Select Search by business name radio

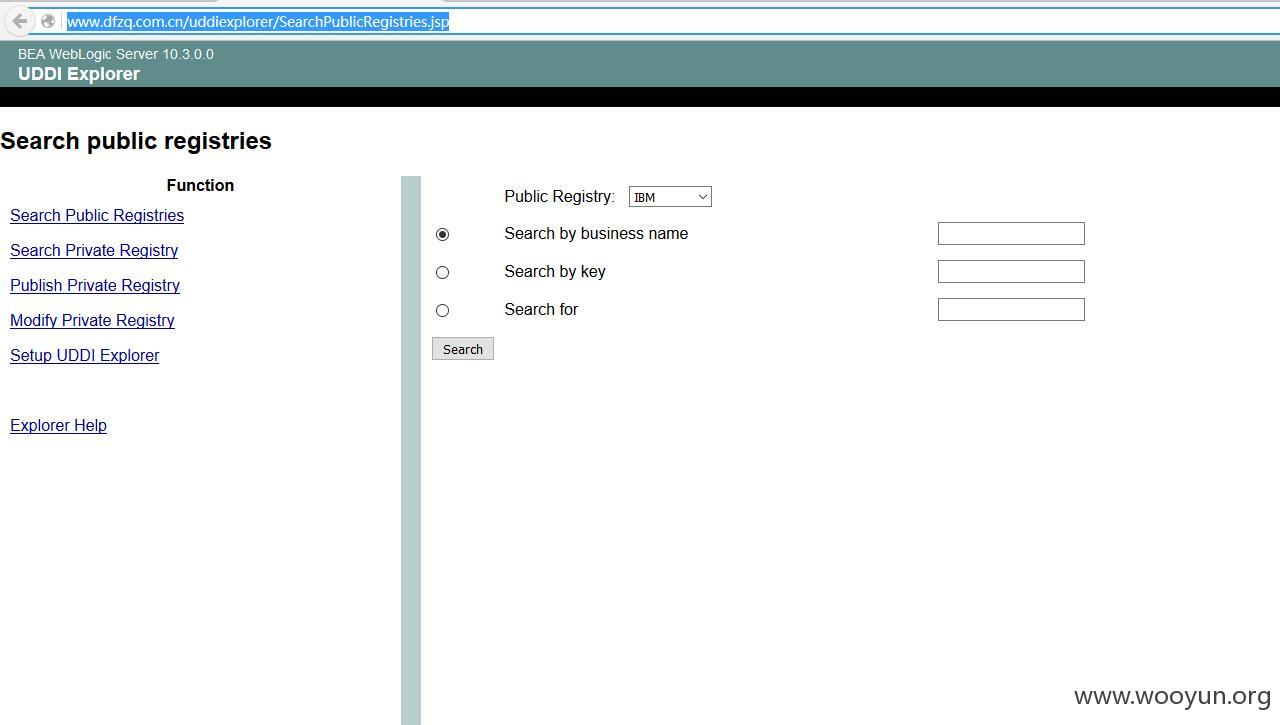[442, 234]
